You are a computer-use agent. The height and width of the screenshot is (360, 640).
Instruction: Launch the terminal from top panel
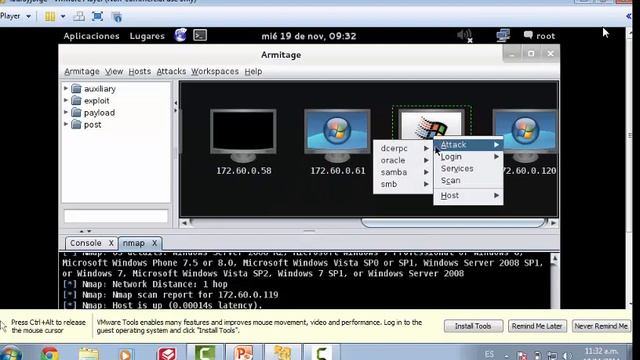pos(200,36)
